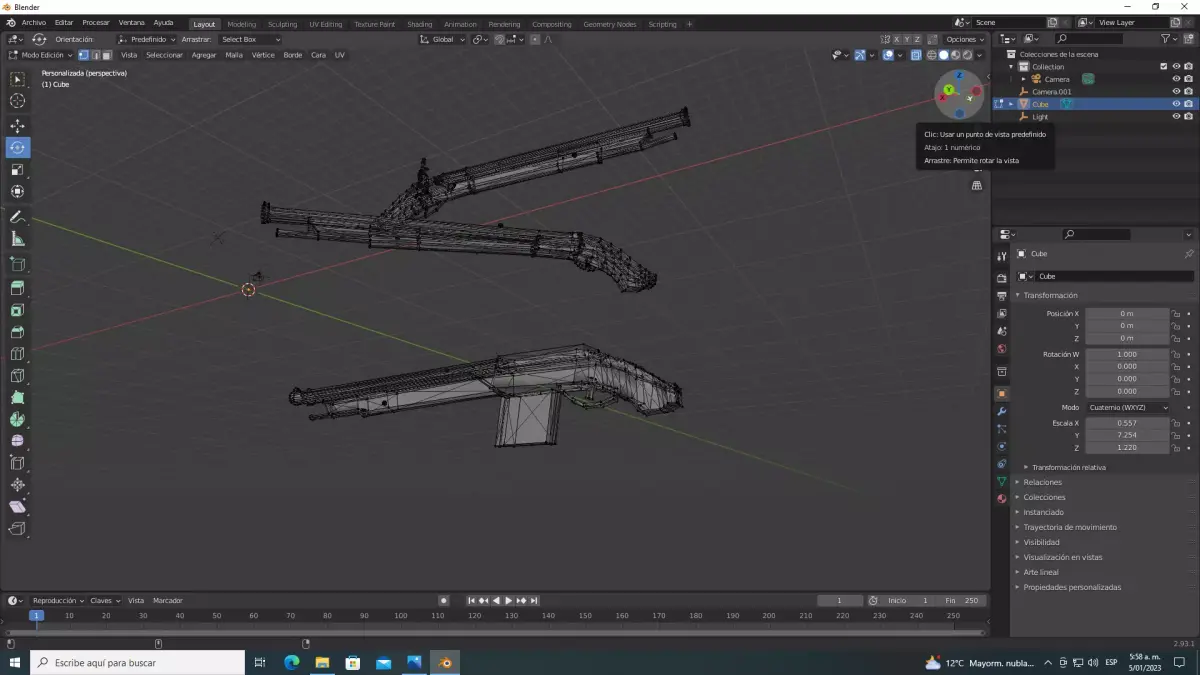
Task: Enable vertex select mode
Action: [x=83, y=55]
